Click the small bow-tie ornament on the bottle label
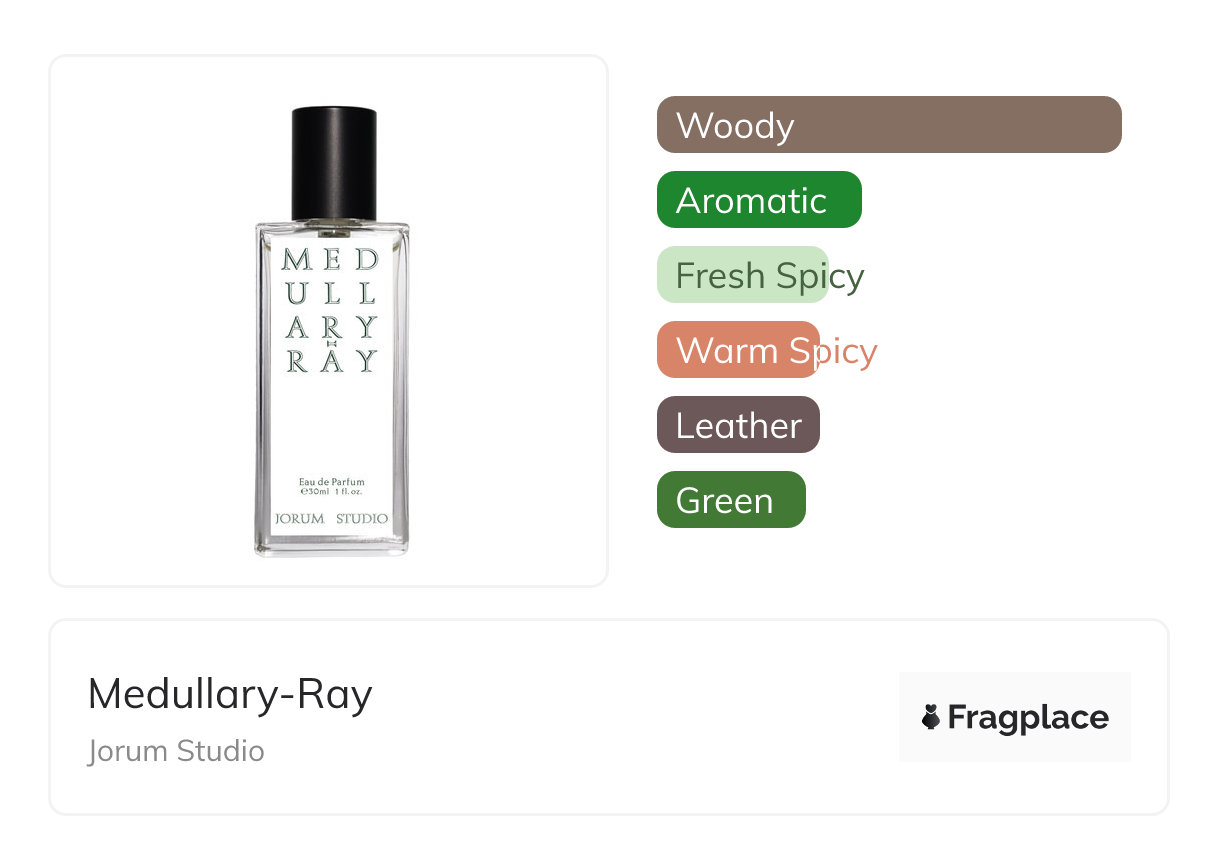This screenshot has height=864, width=1218. click(x=332, y=344)
